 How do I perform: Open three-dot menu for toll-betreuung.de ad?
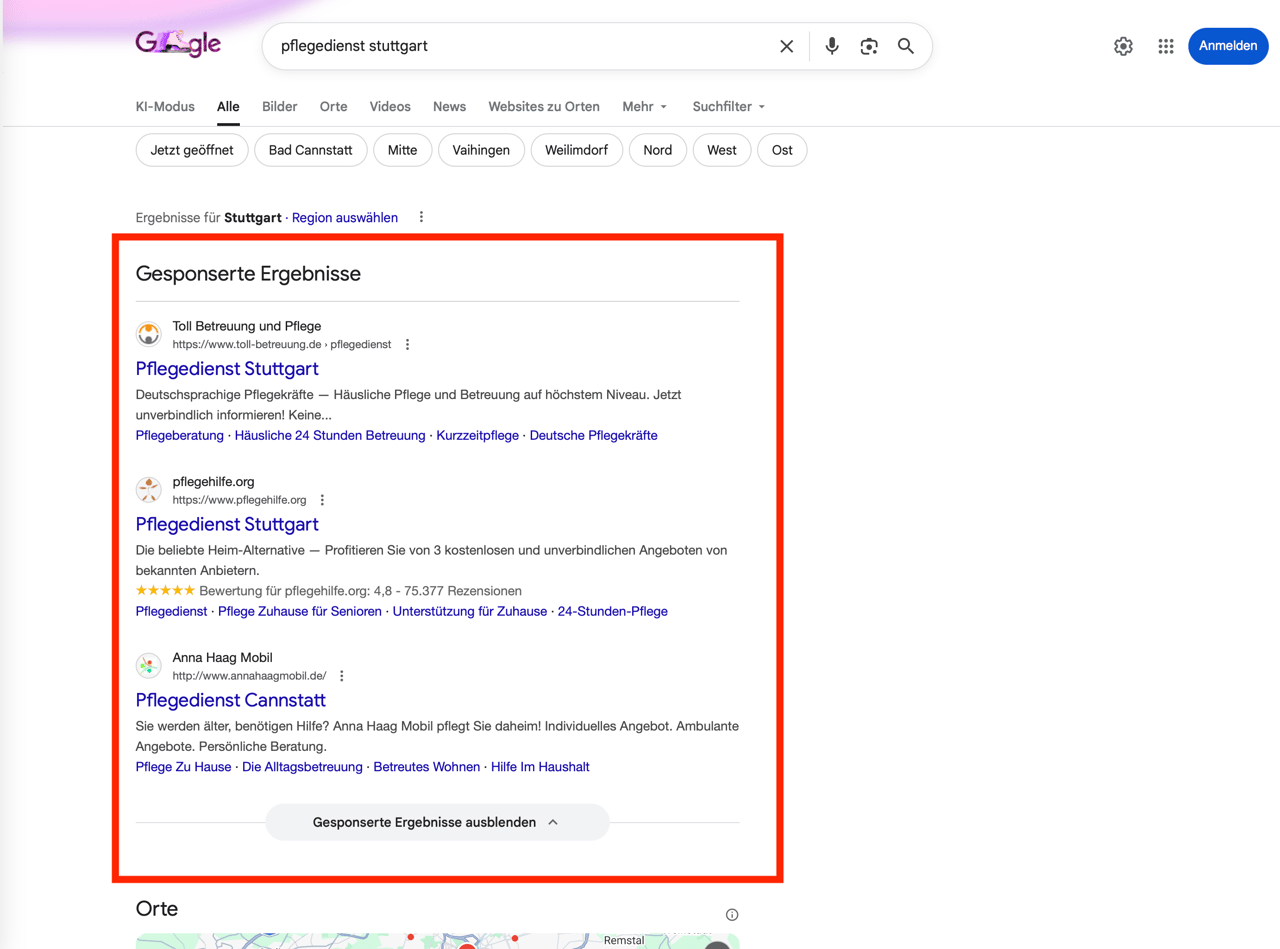pyautogui.click(x=407, y=344)
